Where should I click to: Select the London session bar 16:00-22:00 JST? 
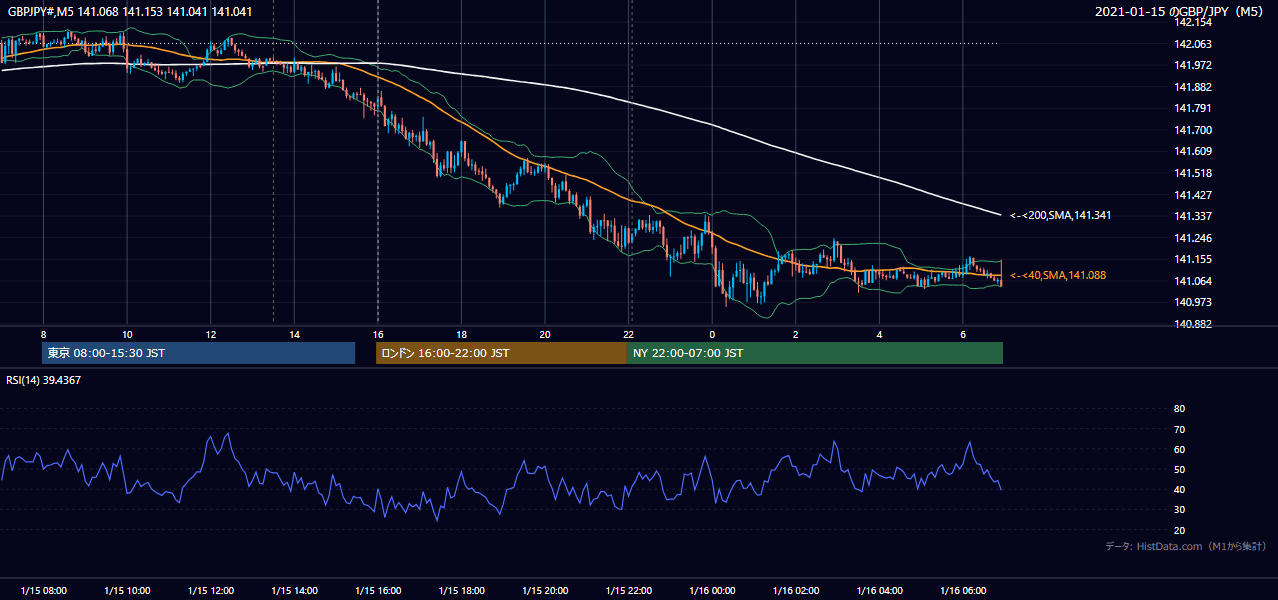(501, 353)
